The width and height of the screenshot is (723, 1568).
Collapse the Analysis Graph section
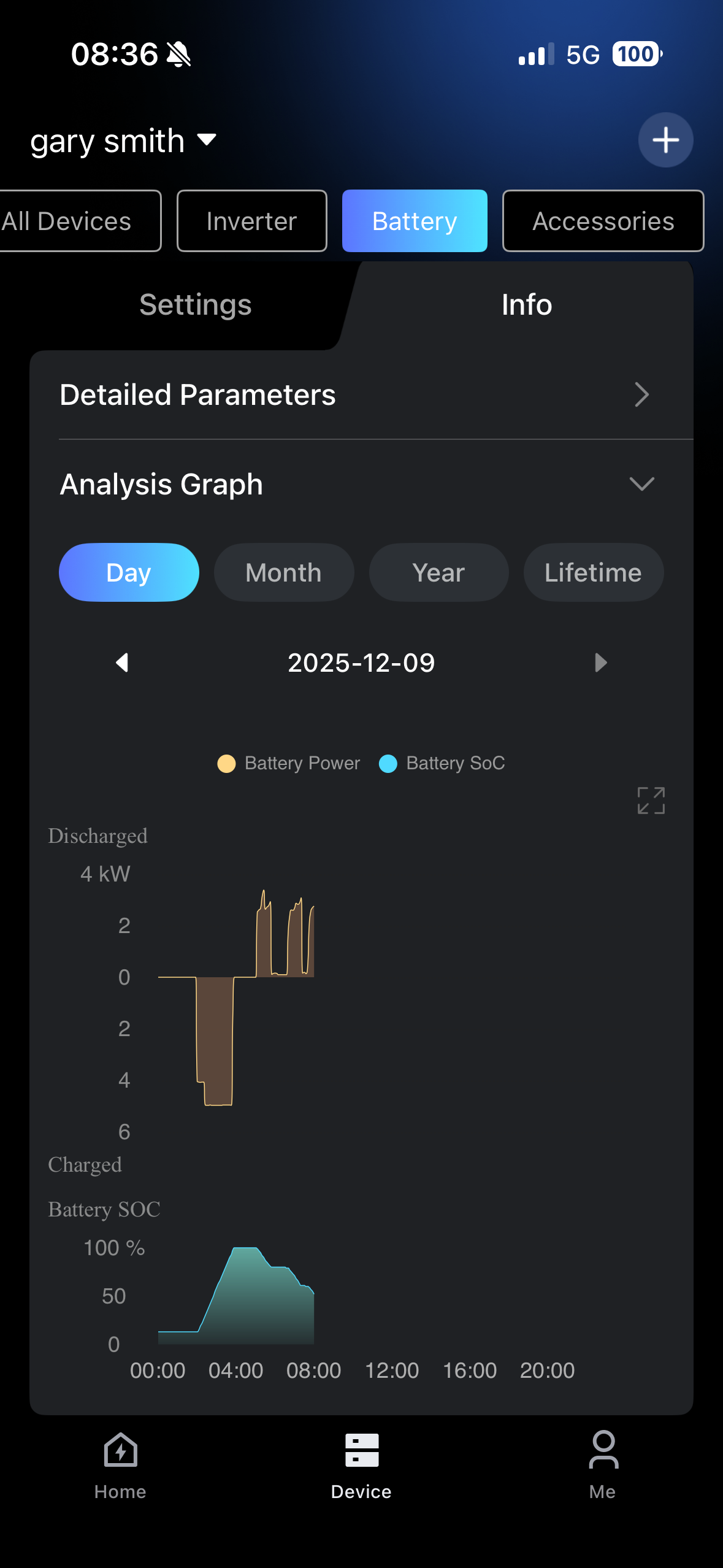(x=641, y=484)
